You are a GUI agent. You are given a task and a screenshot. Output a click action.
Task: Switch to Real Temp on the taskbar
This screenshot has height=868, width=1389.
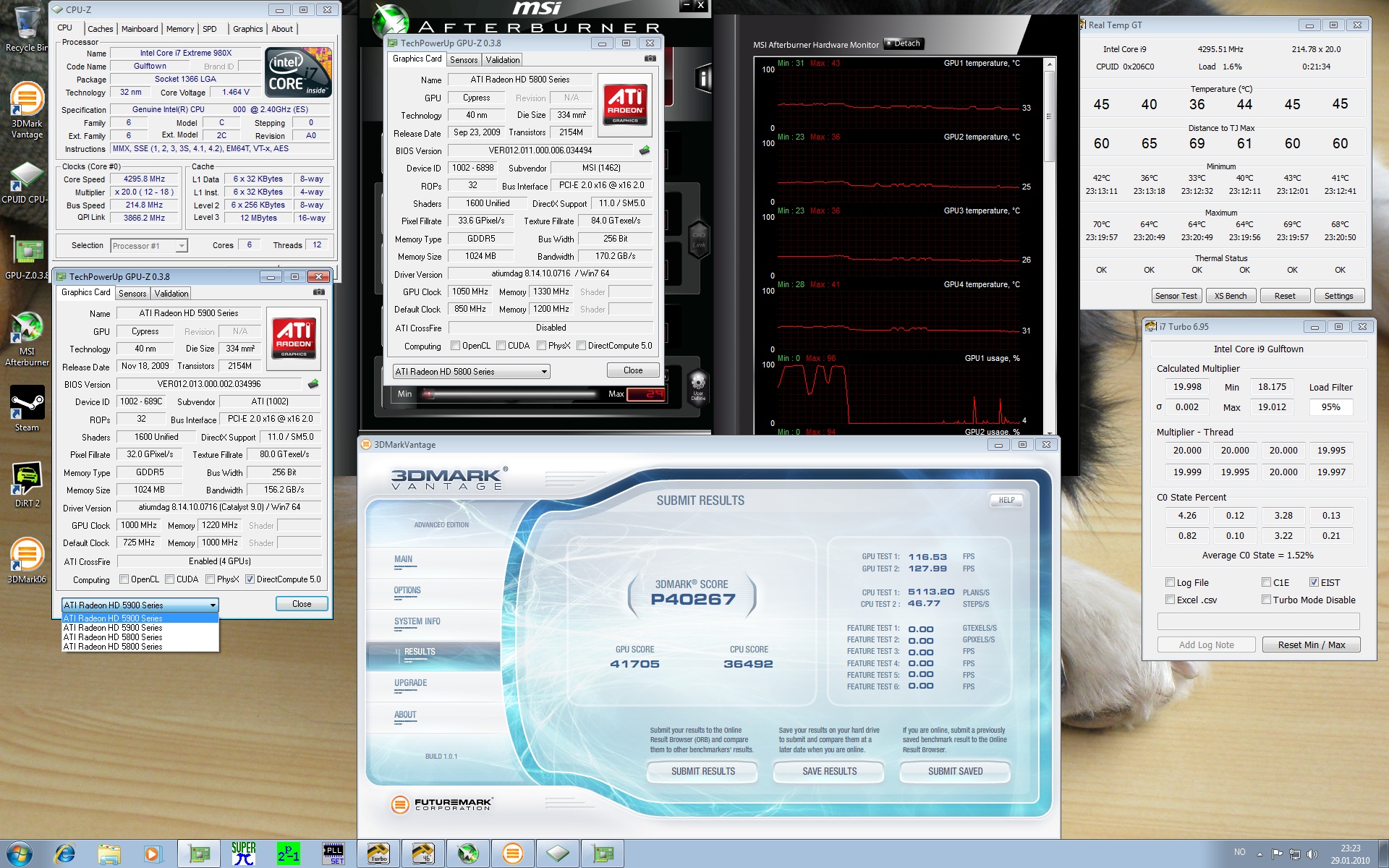[423, 854]
